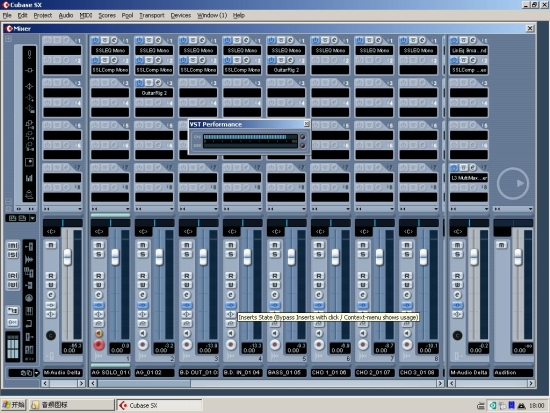This screenshot has width=550, height=413.
Task: Open the 开始 Start button
Action: point(14,405)
